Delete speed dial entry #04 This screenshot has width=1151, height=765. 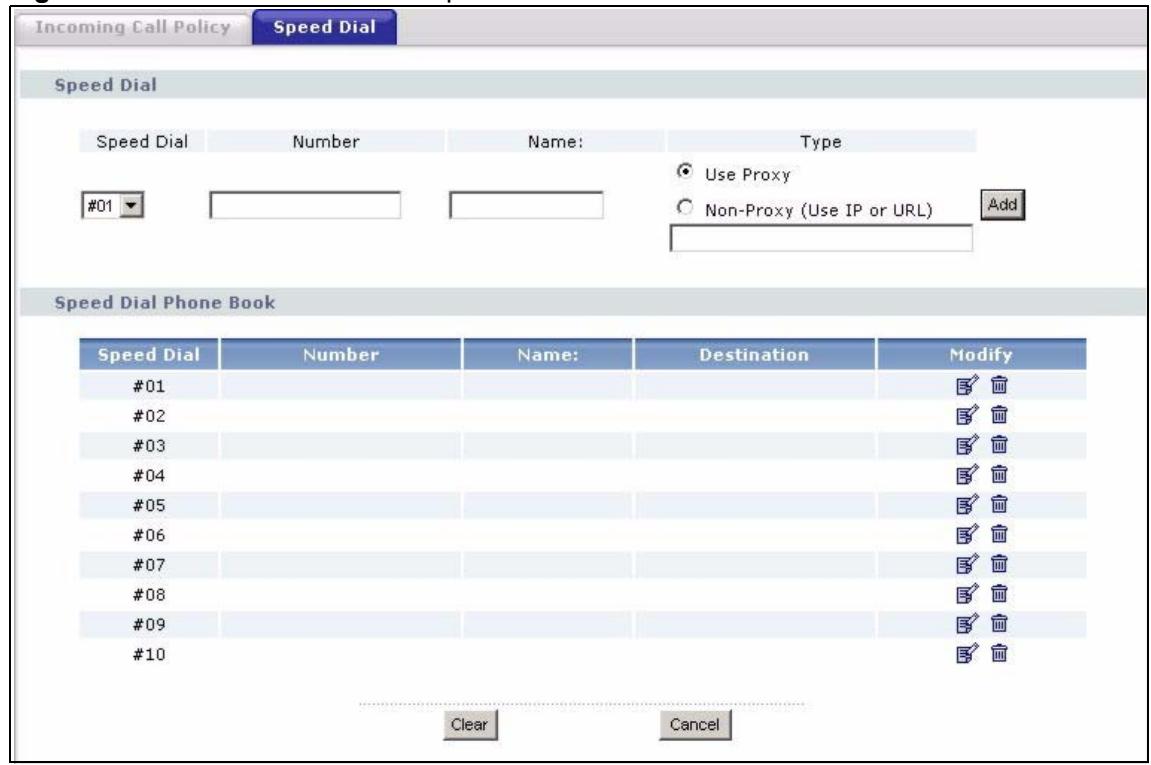(999, 474)
